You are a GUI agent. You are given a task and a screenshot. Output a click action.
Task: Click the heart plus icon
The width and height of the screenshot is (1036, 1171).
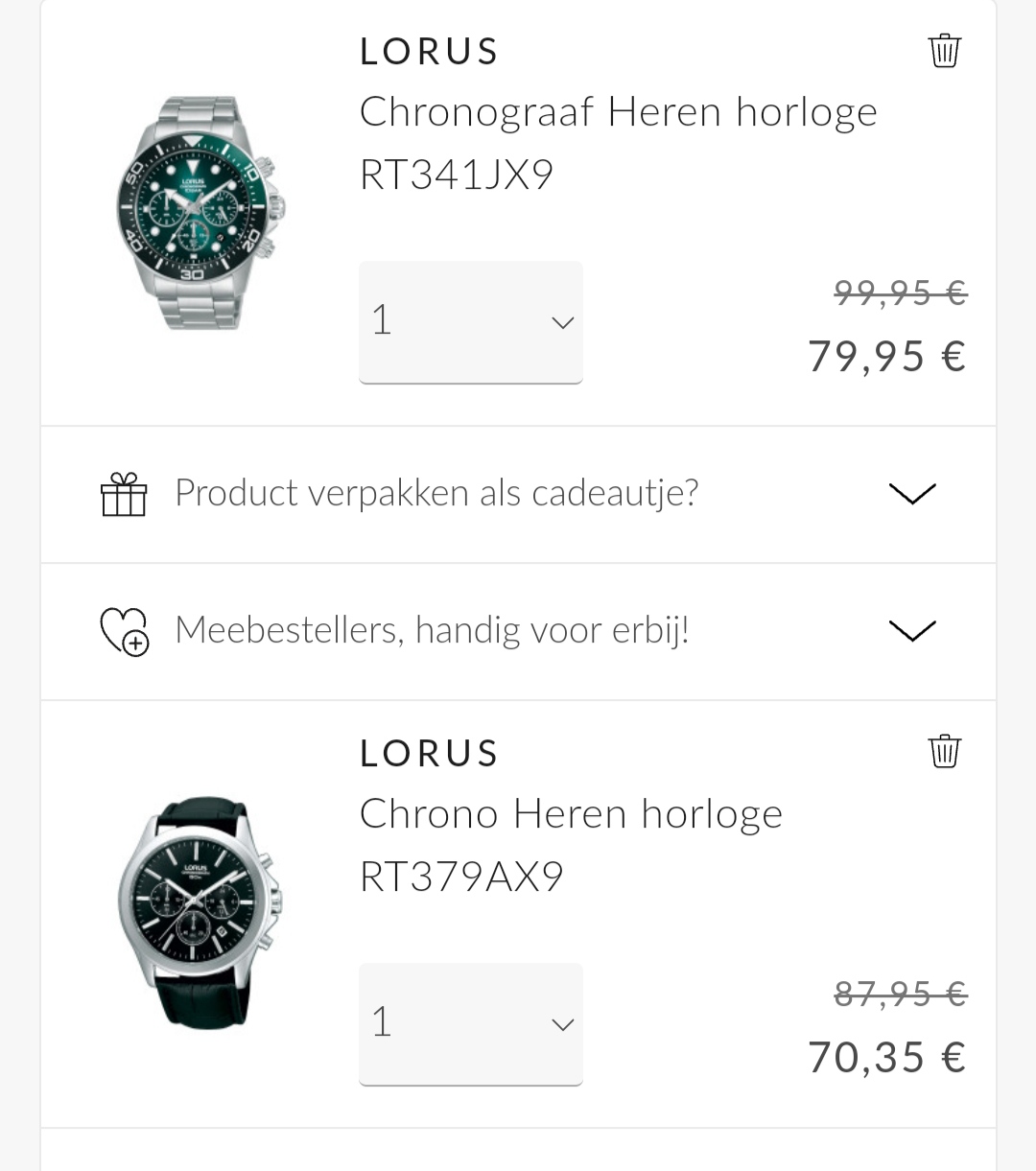click(125, 631)
